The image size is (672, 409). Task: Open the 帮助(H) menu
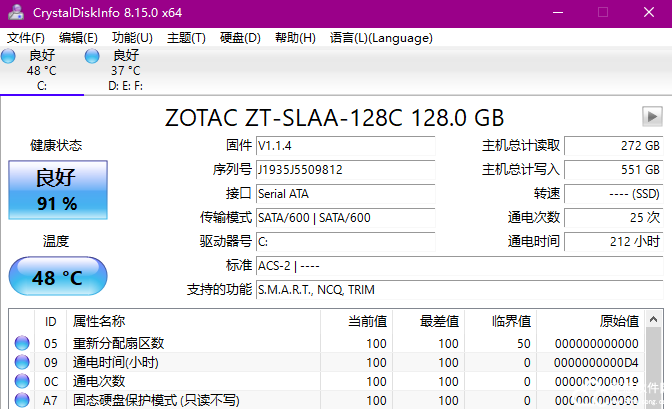coord(295,38)
